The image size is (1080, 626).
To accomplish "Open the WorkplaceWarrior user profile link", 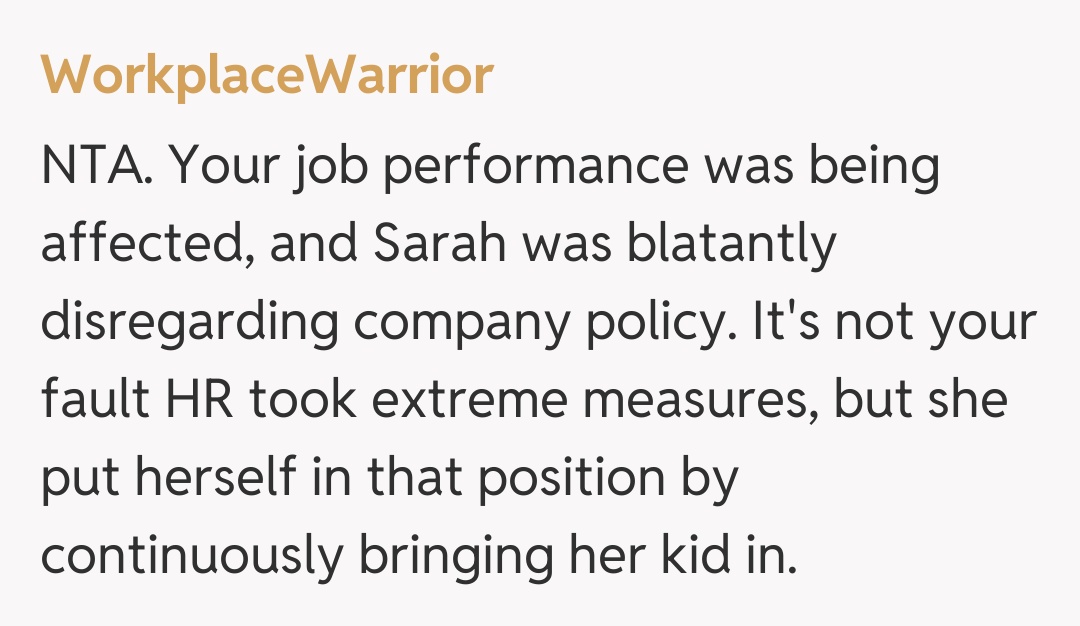I will click(267, 76).
